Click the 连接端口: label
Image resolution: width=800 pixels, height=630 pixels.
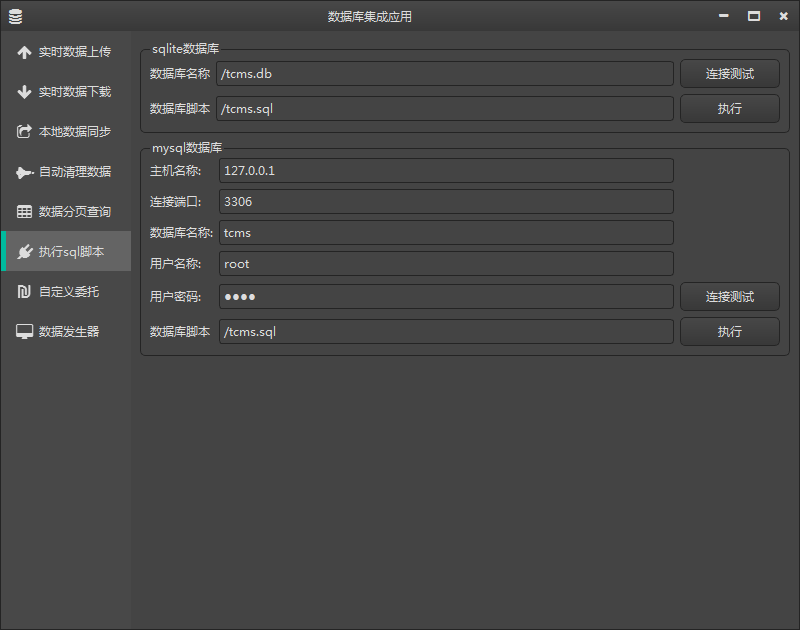176,202
